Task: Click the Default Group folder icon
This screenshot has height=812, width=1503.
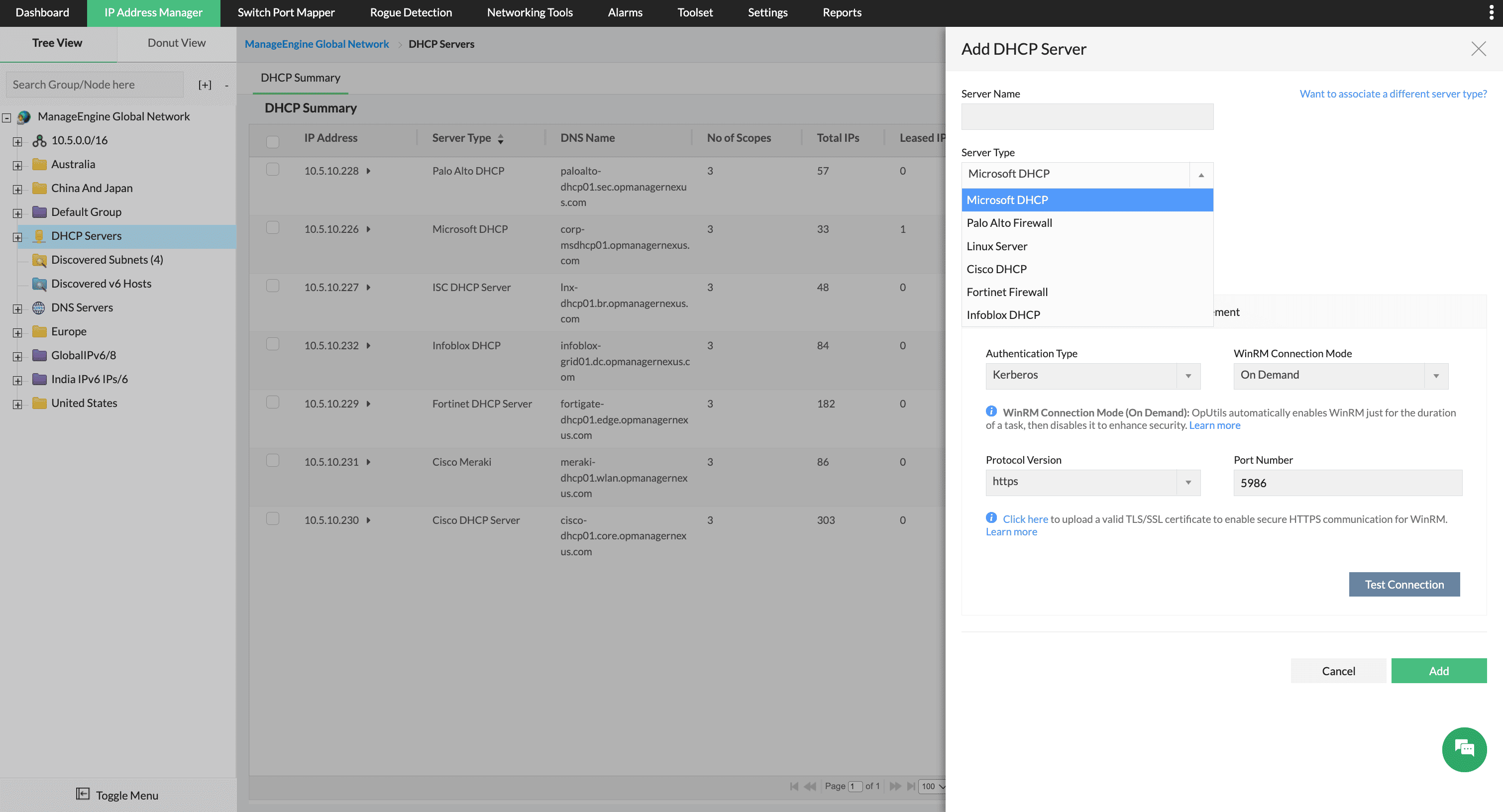Action: point(39,212)
